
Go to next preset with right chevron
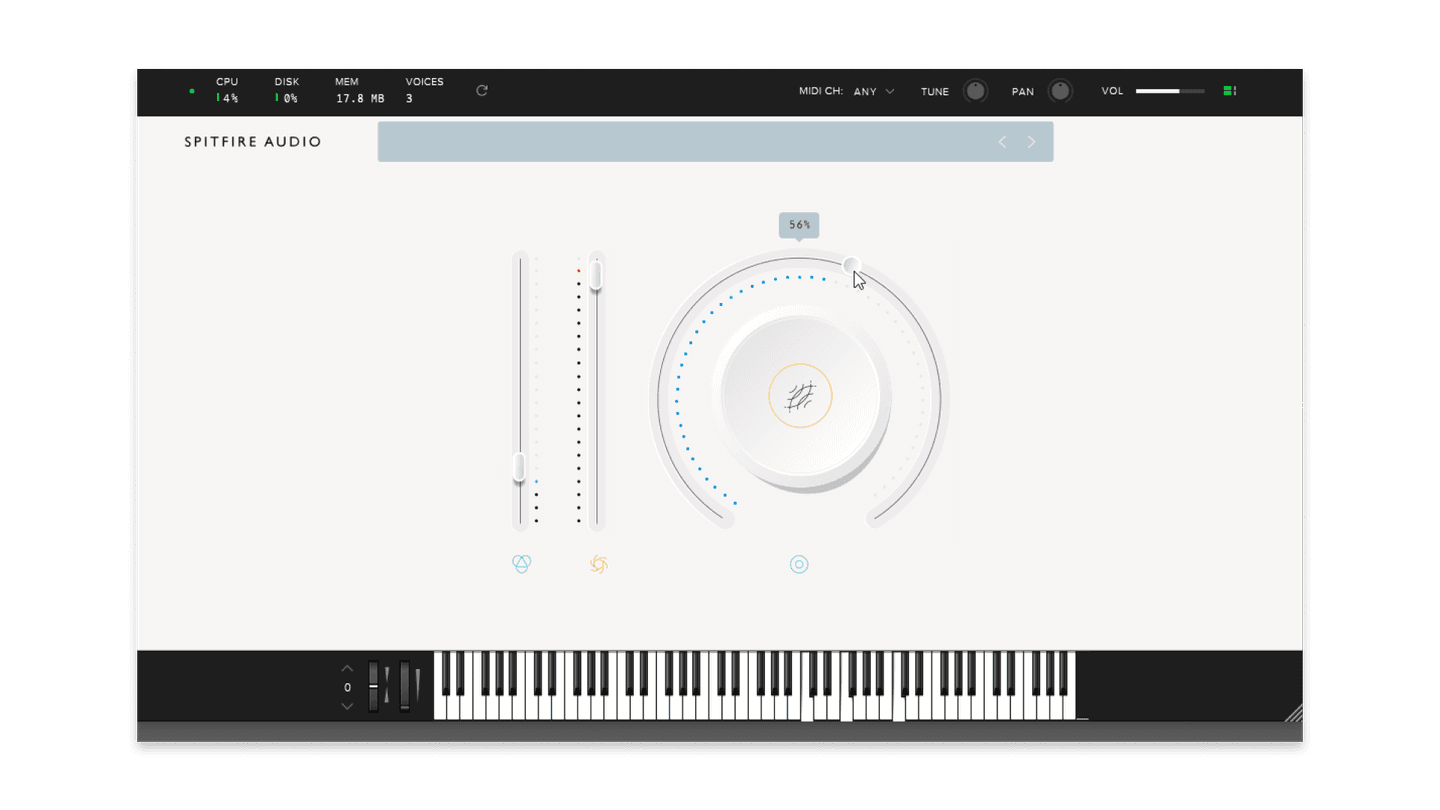click(x=1031, y=142)
